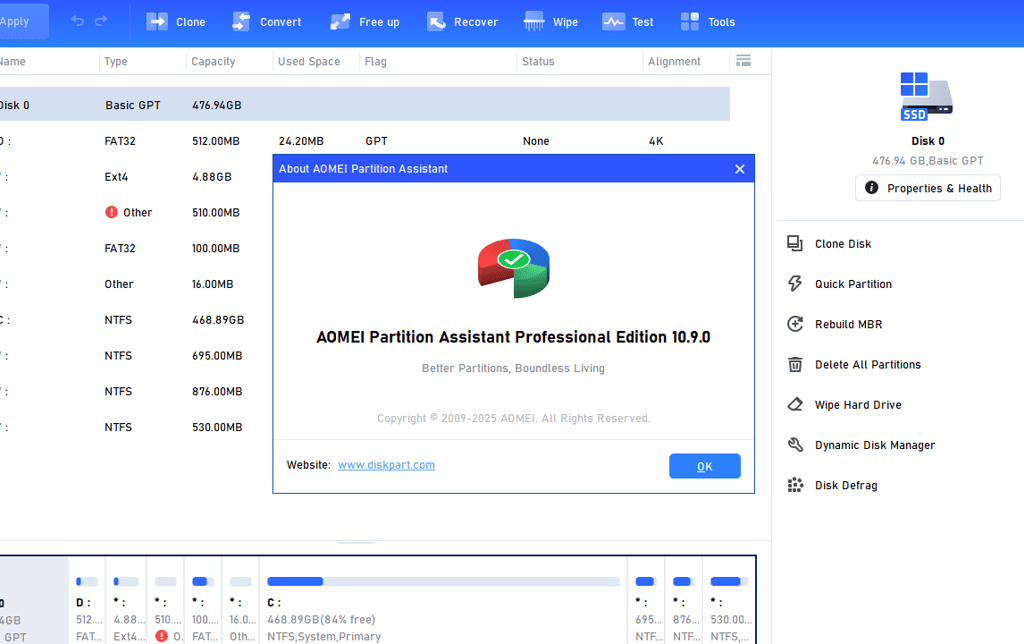Open the Dynamic Disk Manager wrench icon

click(x=795, y=445)
